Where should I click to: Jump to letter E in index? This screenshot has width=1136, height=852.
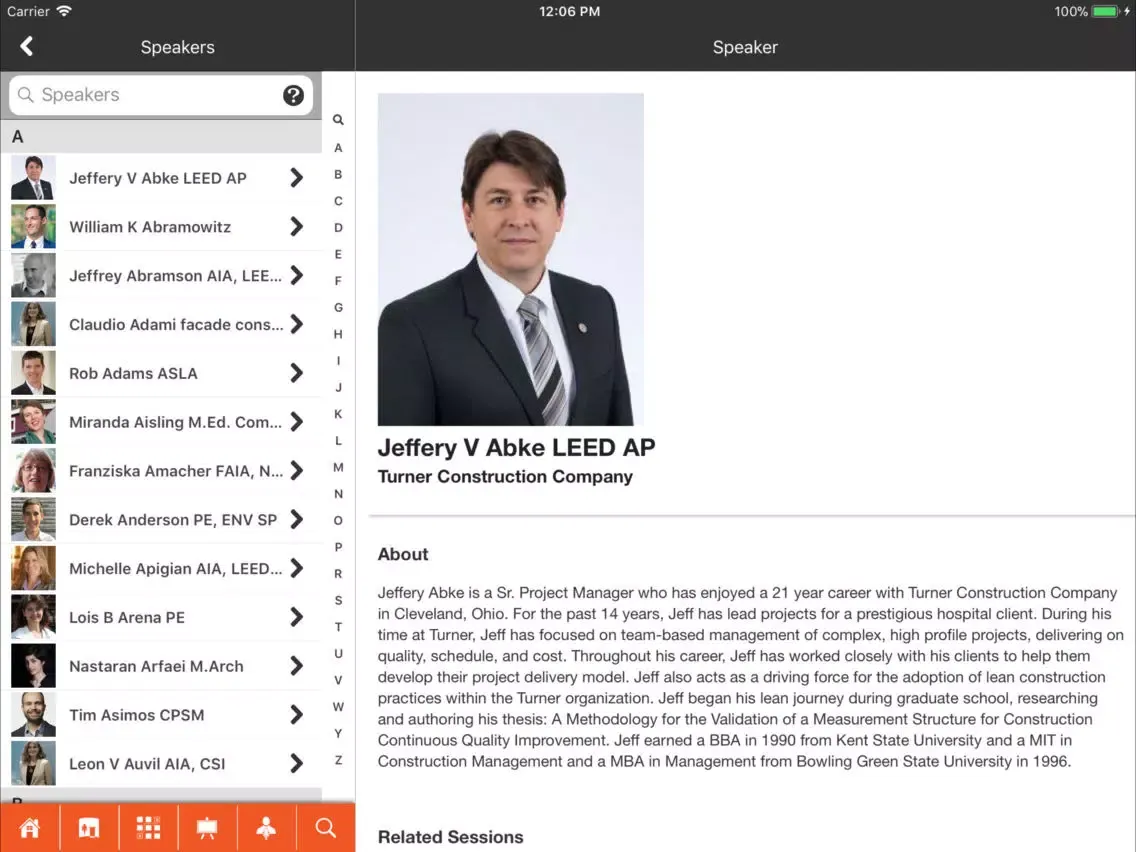click(x=338, y=254)
